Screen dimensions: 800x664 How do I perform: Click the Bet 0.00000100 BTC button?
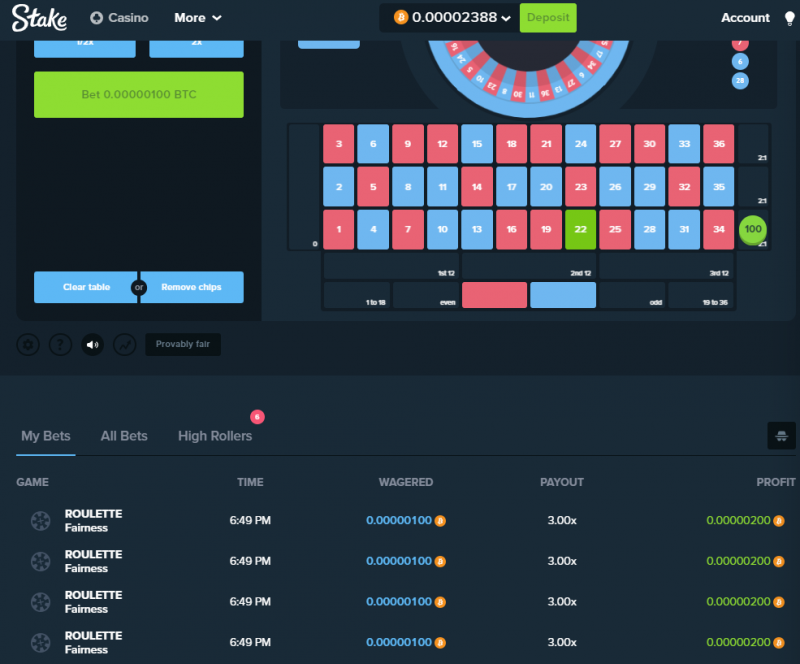click(x=139, y=94)
